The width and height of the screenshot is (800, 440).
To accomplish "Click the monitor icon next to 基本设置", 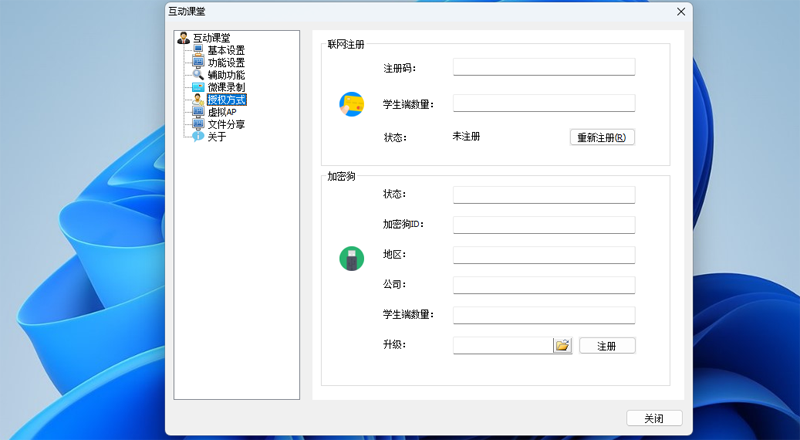I will coord(198,50).
